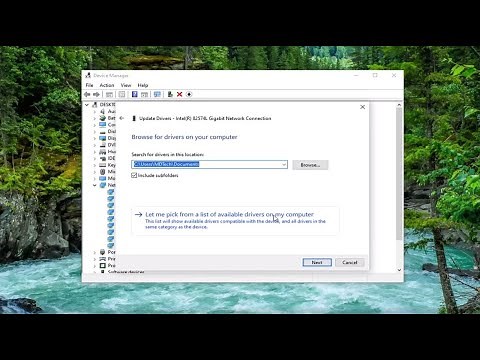
Task: Open the Properties toolbar icon
Action: (x=122, y=94)
